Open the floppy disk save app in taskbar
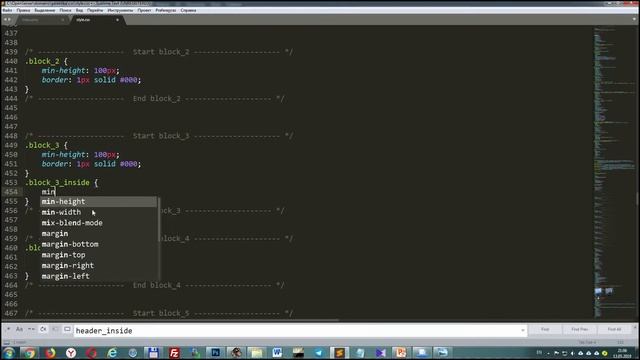The height and width of the screenshot is (360, 640). 153,353
